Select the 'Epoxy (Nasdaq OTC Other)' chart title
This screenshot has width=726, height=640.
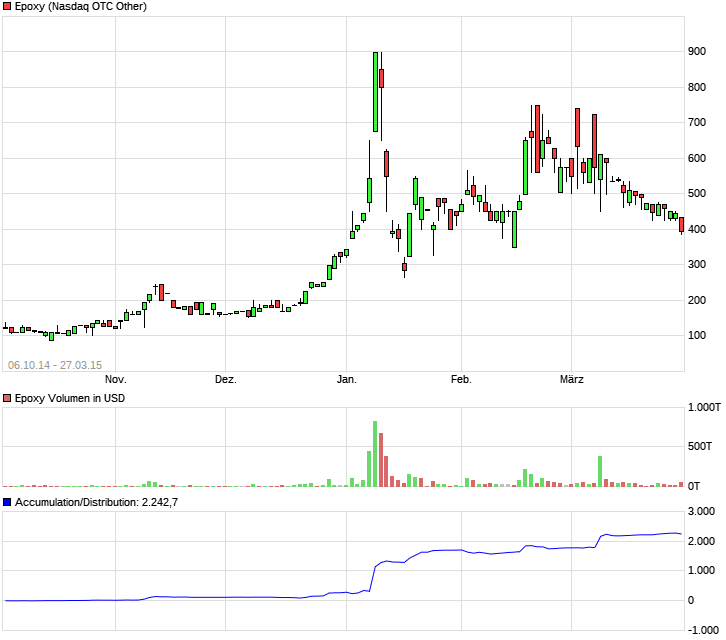(x=81, y=6)
